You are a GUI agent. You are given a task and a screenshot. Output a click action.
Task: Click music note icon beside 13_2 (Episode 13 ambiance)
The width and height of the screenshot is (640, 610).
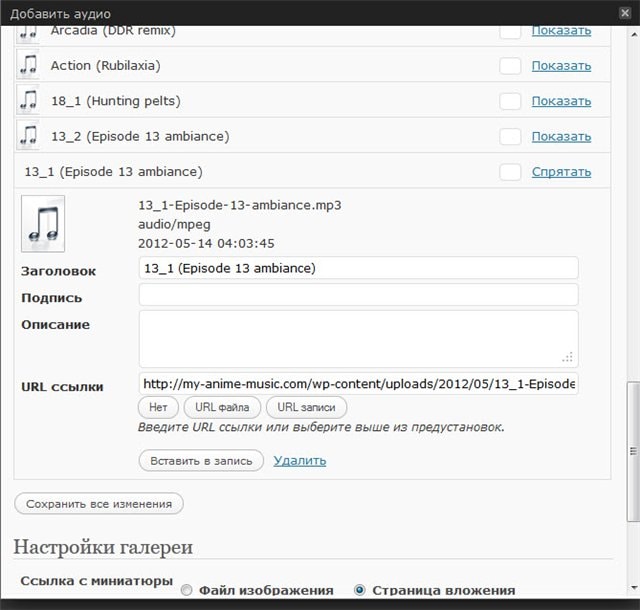point(28,136)
